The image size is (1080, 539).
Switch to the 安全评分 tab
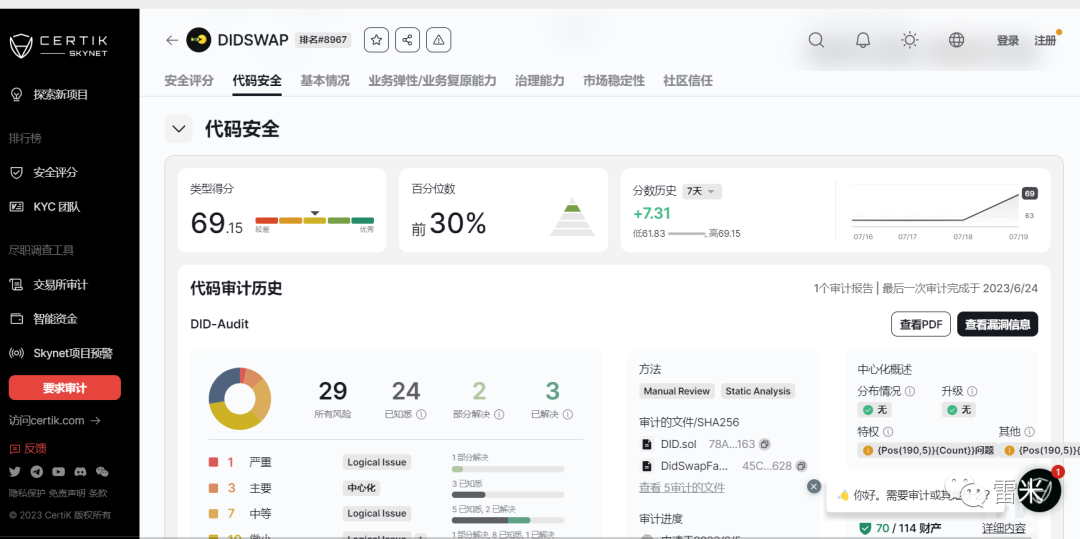[189, 81]
